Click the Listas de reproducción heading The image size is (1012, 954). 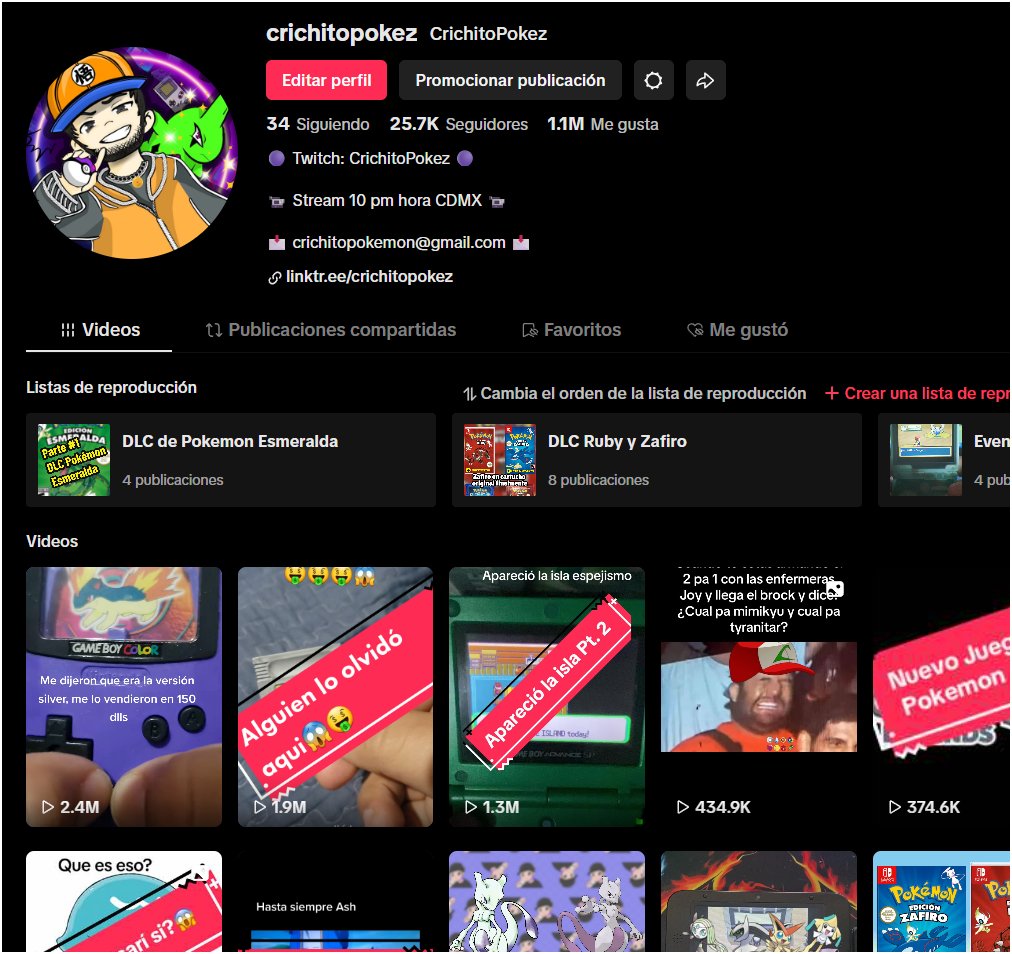tap(111, 387)
